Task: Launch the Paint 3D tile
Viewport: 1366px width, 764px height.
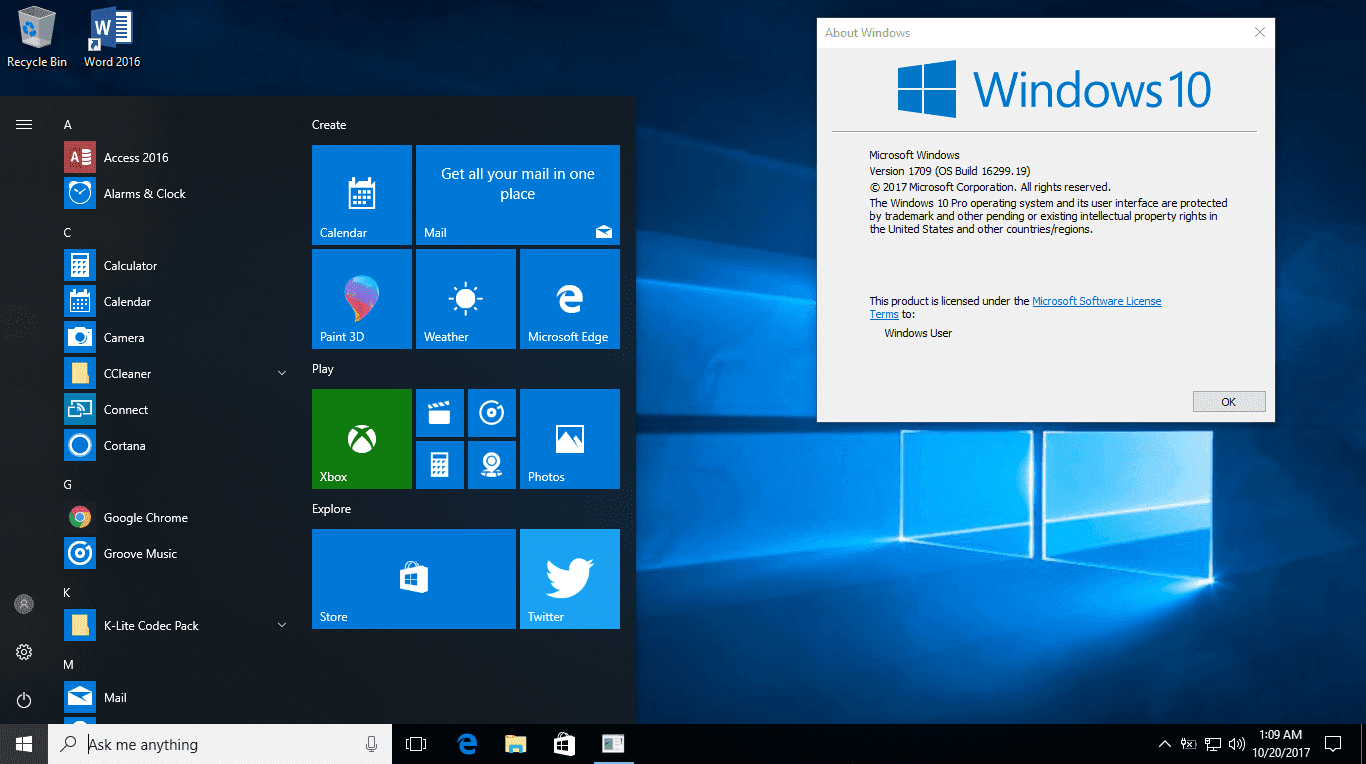Action: [x=362, y=299]
